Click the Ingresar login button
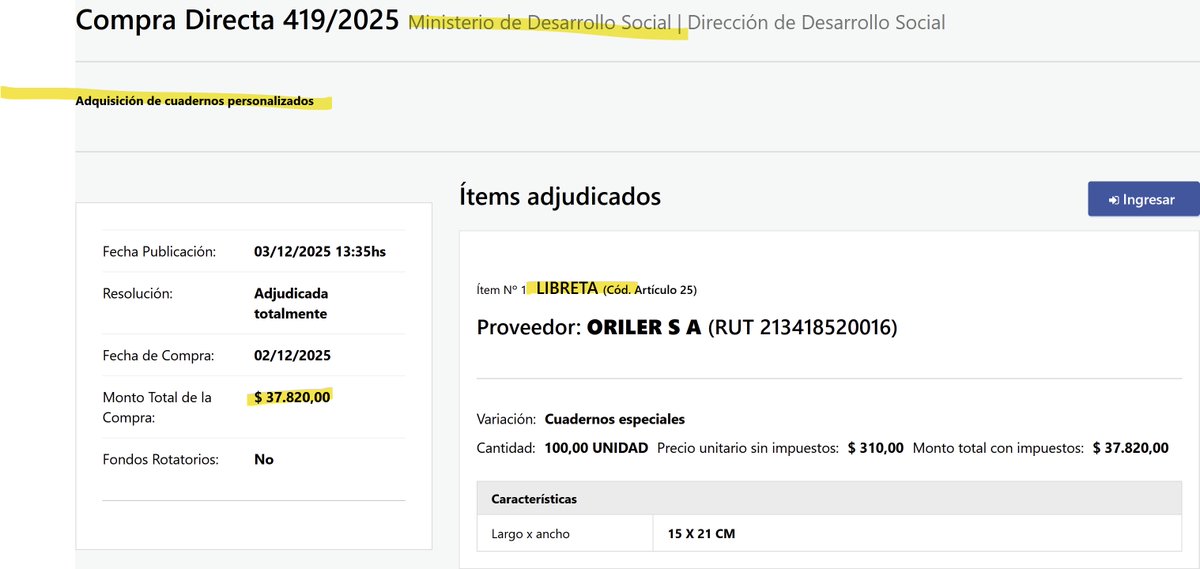Viewport: 1200px width, 569px height. [x=1144, y=199]
